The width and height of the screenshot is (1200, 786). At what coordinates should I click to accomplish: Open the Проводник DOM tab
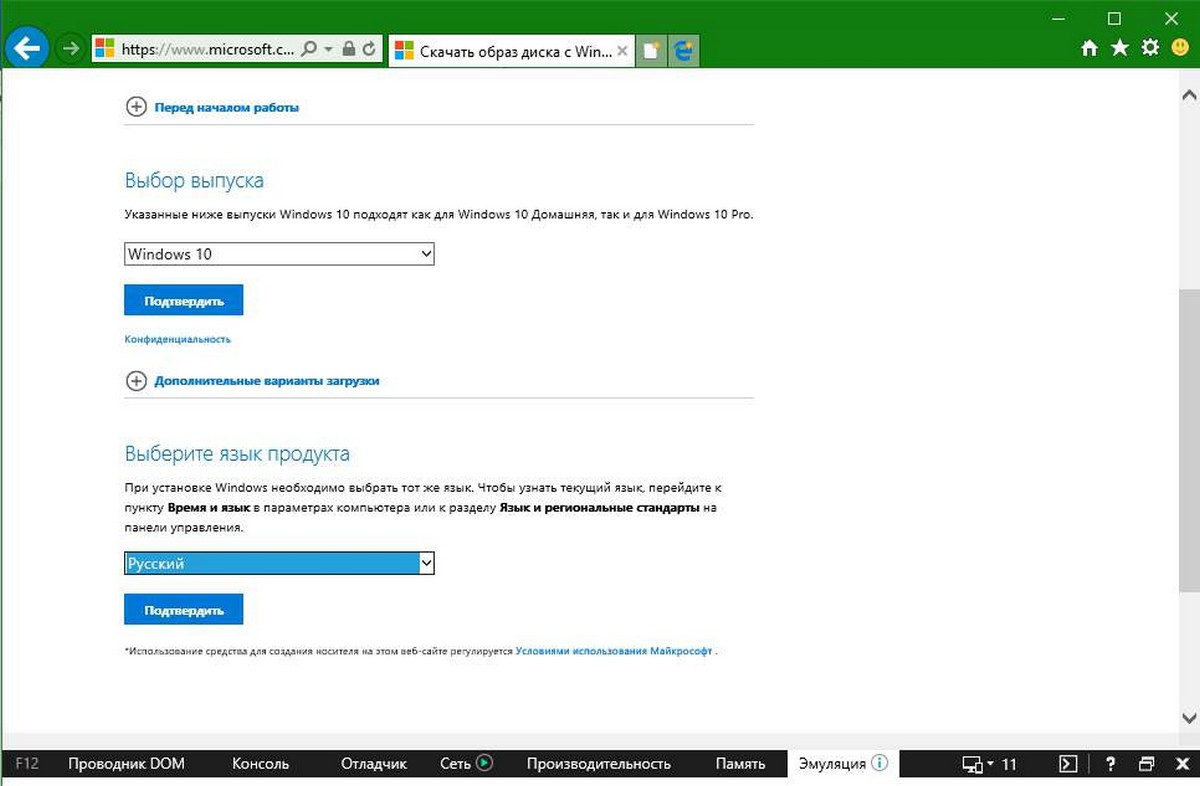126,763
